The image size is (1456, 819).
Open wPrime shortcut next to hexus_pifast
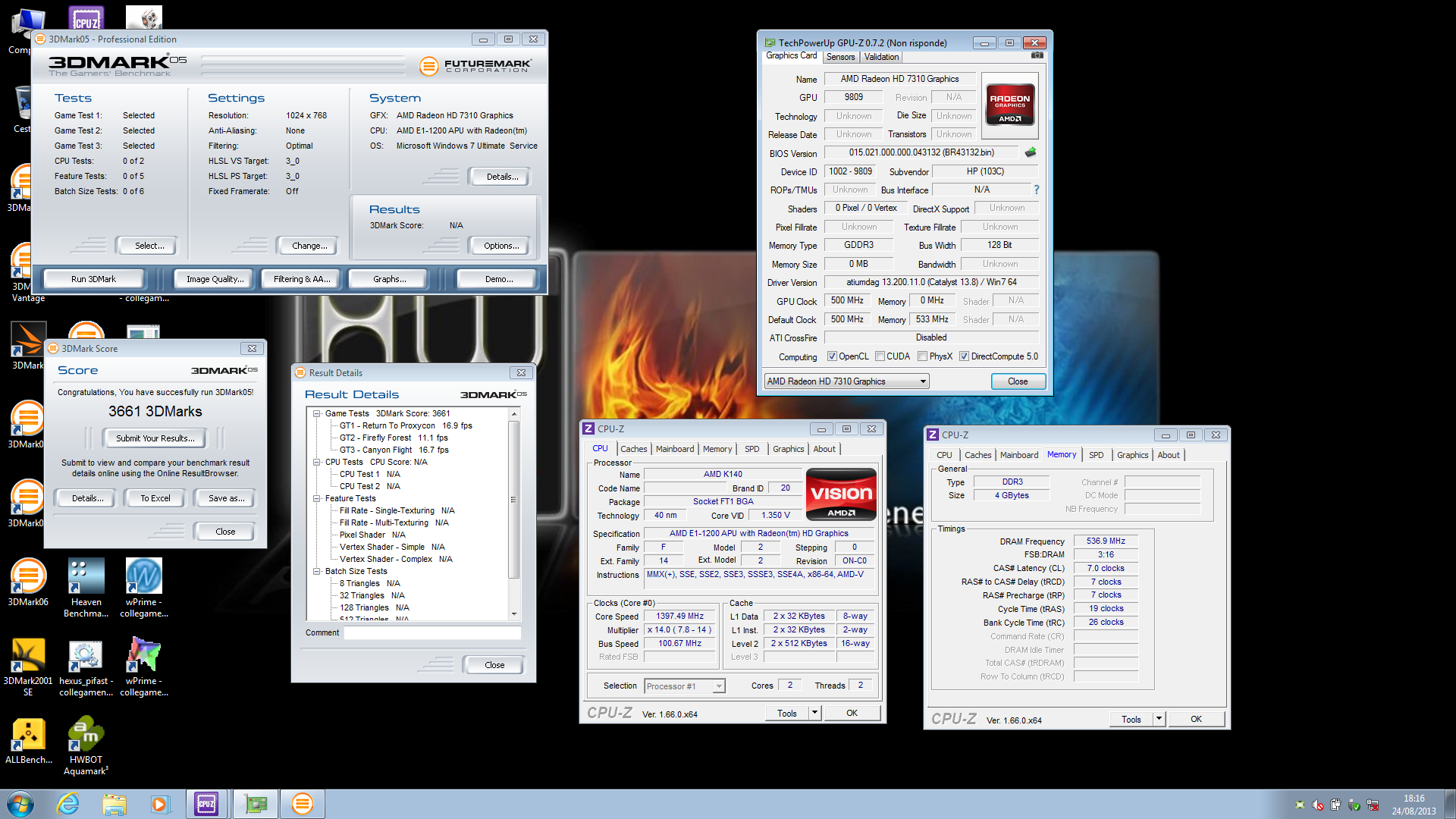144,667
